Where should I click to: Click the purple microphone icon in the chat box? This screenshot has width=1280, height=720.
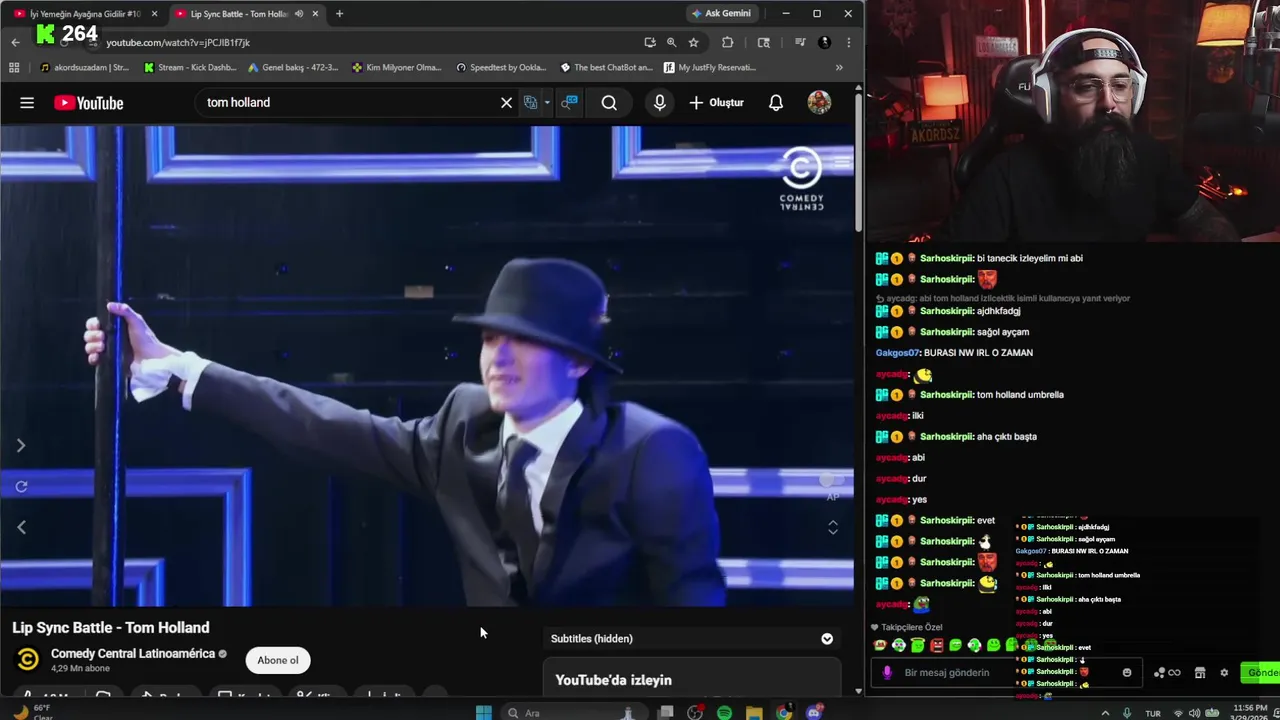pos(886,672)
